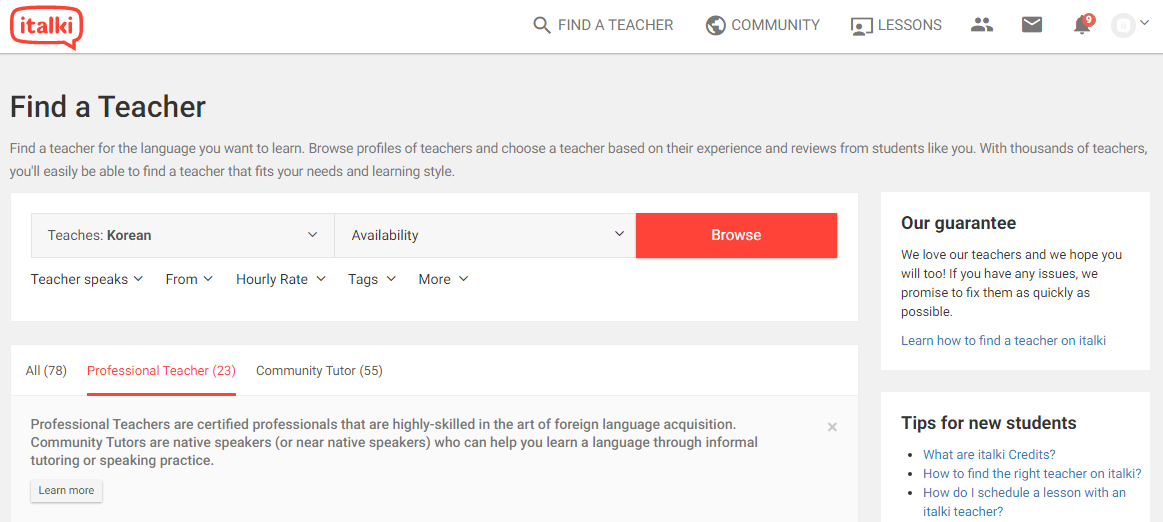
Task: Switch to the All (78) tab
Action: (46, 371)
